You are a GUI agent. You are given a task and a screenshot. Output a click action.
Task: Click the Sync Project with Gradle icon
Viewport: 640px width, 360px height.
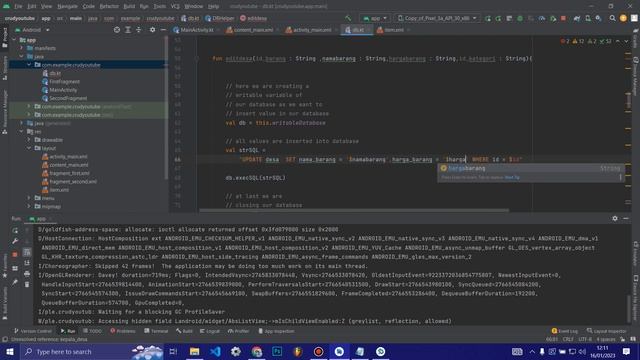pos(577,18)
